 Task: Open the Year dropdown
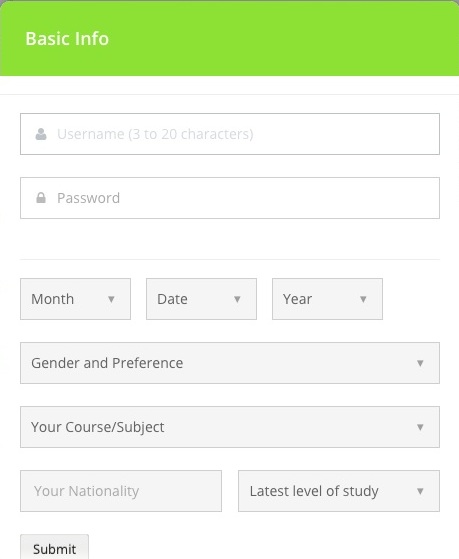pos(327,299)
